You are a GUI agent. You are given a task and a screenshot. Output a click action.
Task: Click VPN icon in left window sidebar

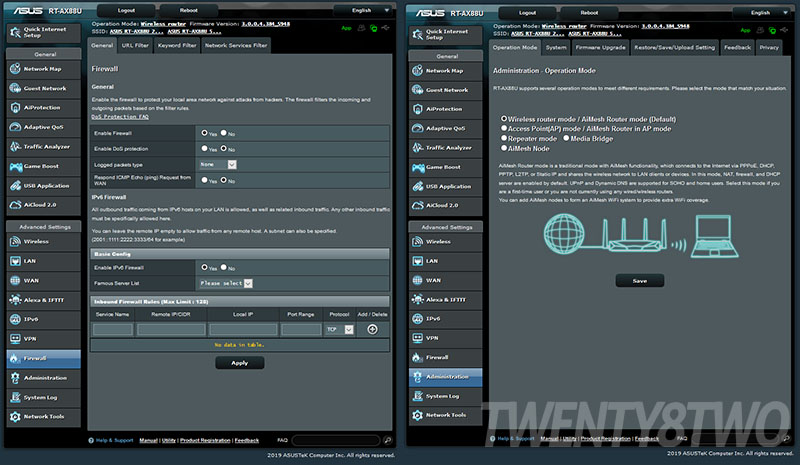click(15, 338)
